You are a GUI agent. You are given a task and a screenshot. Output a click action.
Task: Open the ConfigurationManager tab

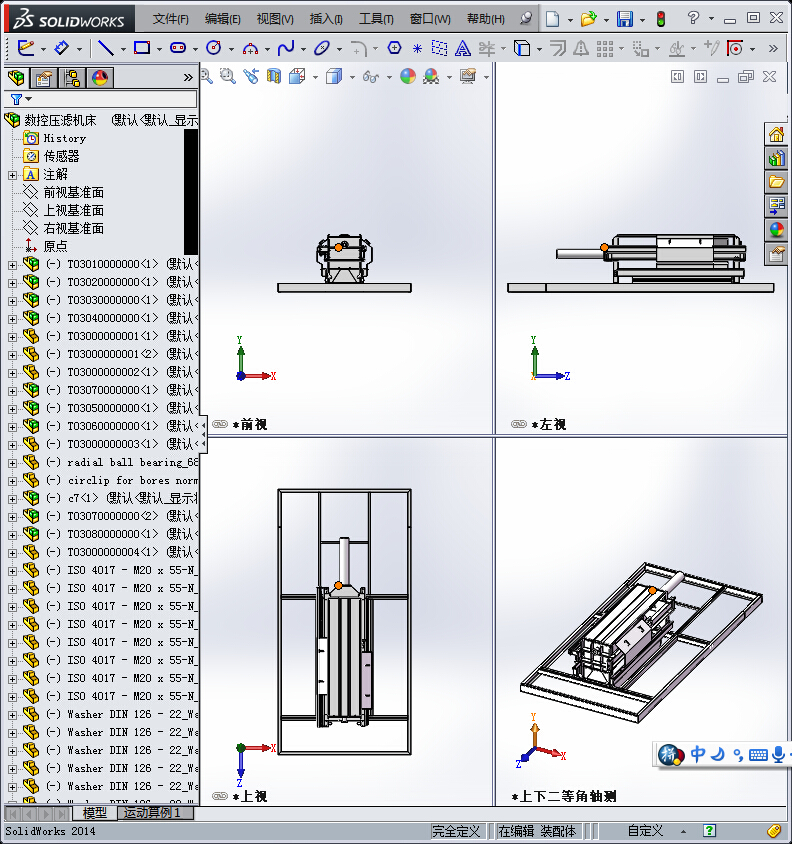click(72, 78)
